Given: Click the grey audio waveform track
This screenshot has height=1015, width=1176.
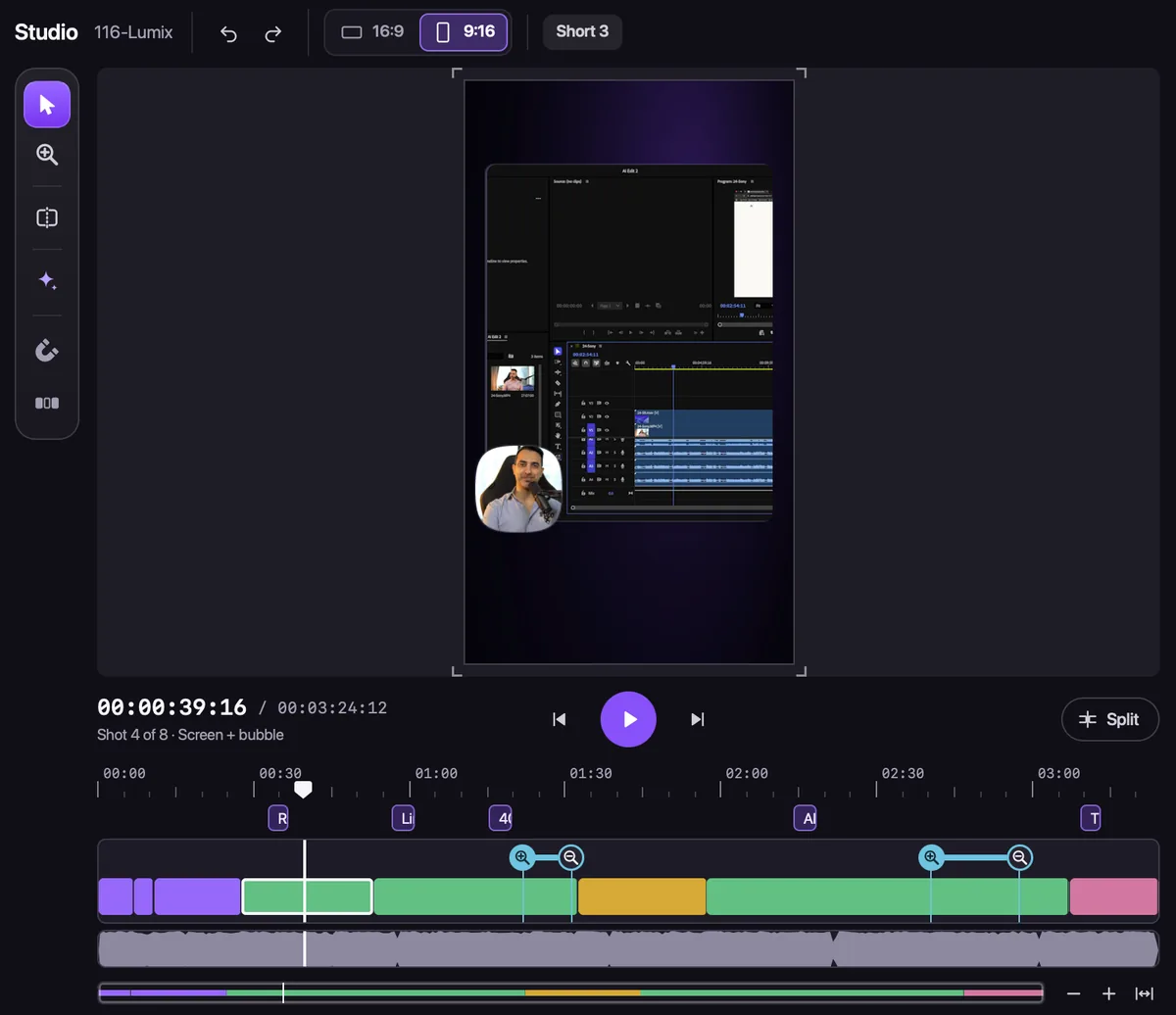Looking at the screenshot, I should [628, 949].
